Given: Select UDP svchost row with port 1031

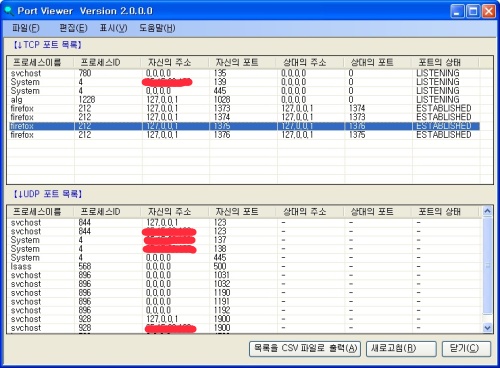Looking at the screenshot, I should pos(244,275).
